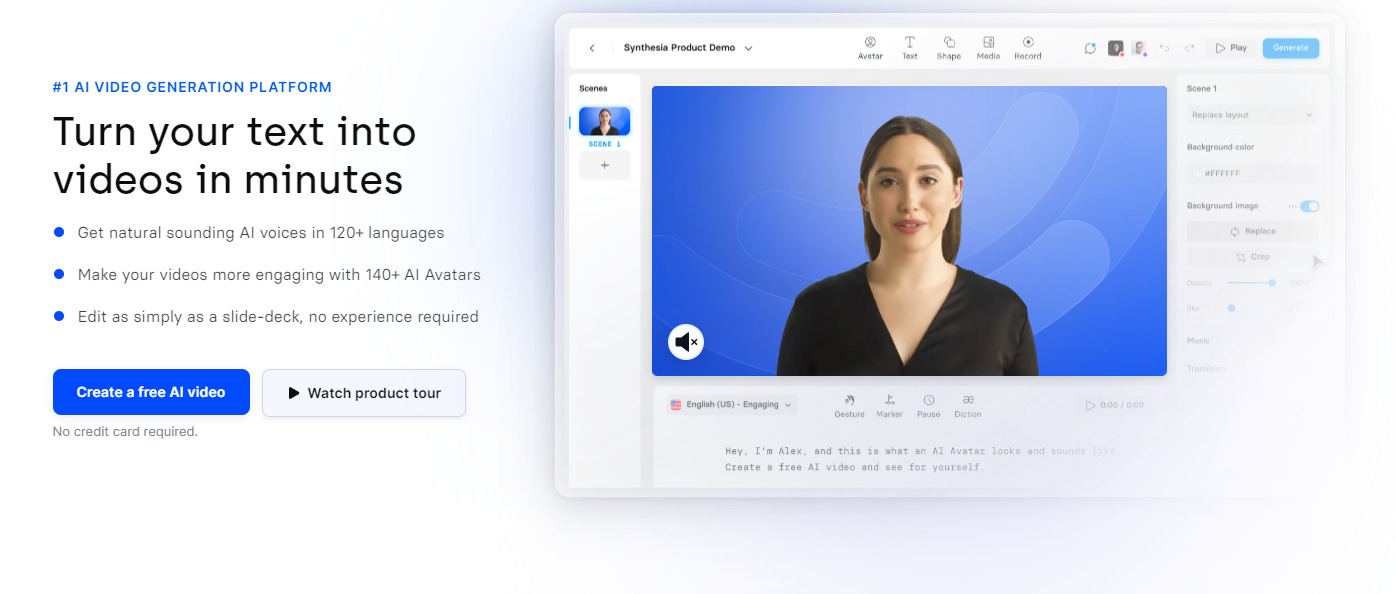Undo the last edit
The image size is (1396, 594).
pos(1164,48)
